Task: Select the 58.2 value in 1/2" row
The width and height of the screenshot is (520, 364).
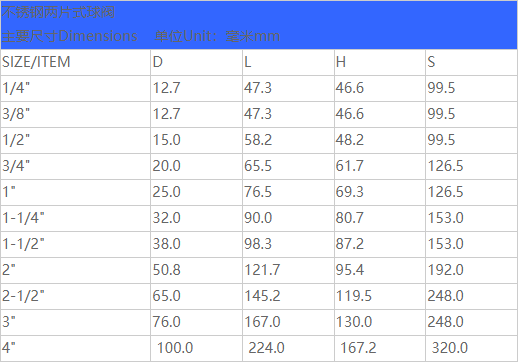Action: click(x=258, y=140)
